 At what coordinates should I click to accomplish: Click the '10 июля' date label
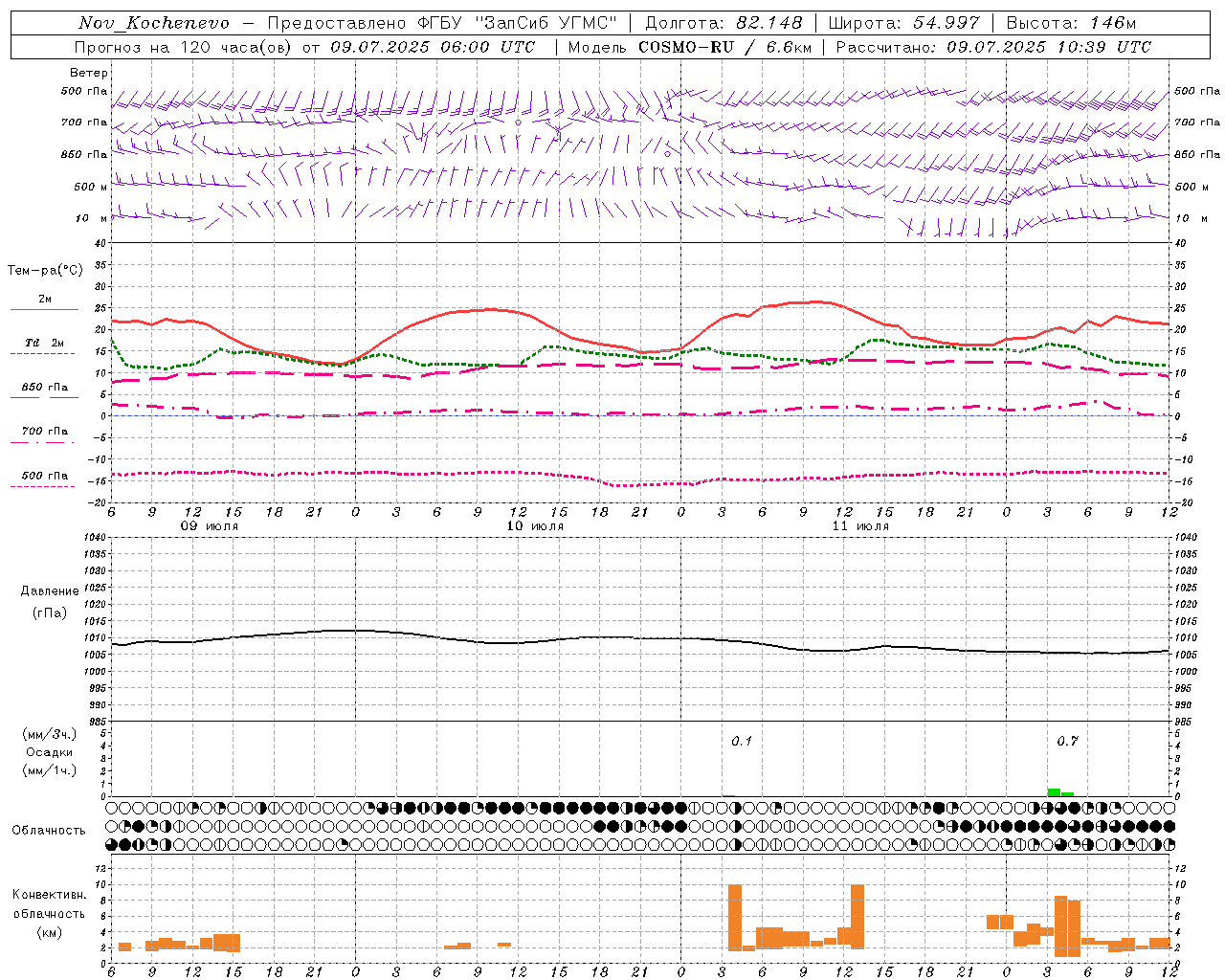tap(535, 526)
